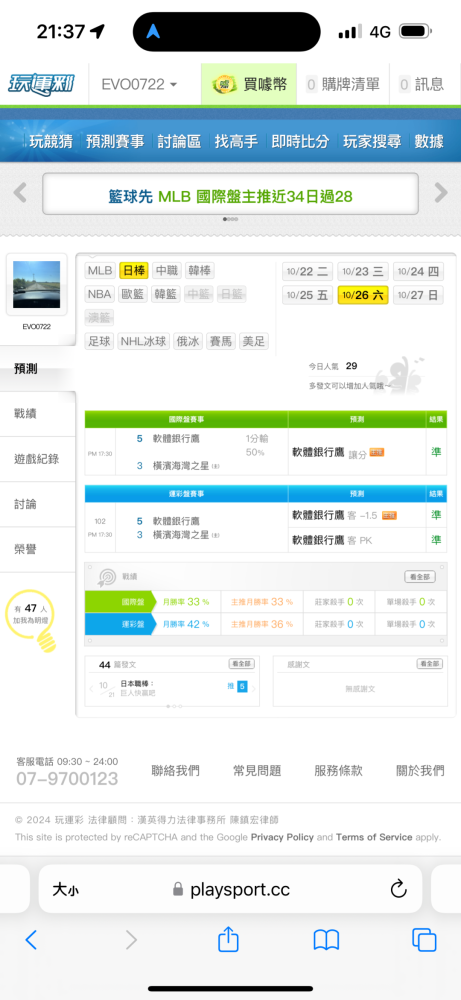Viewport: 461px width, 1000px height.
Task: Click the 國際盤 record label
Action: click(121, 602)
